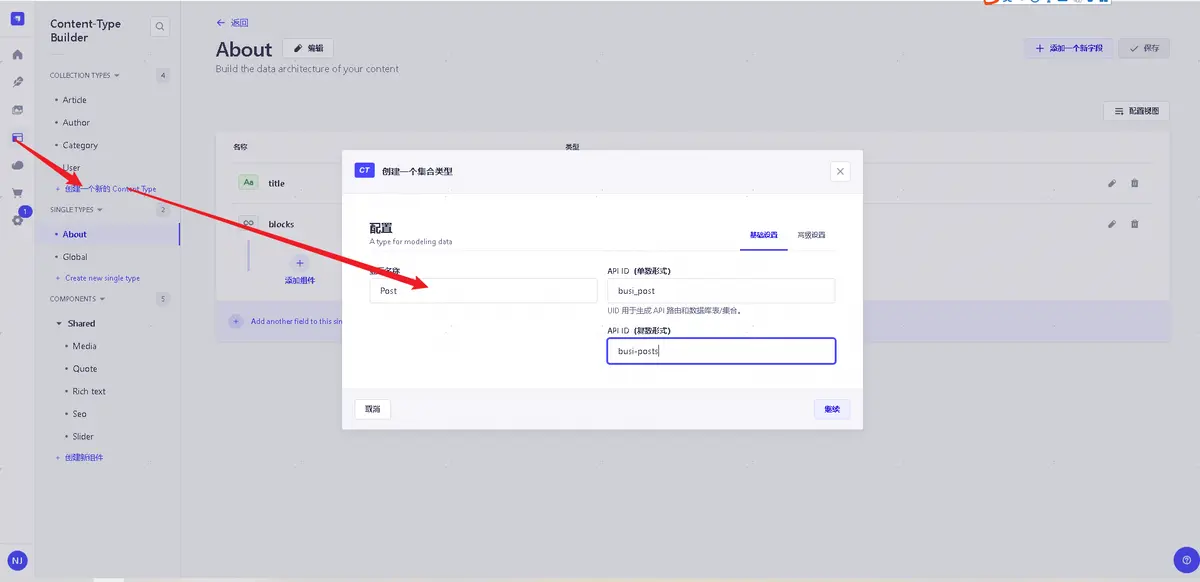Focus the singular API ID field busi_post
Image resolution: width=1200 pixels, height=582 pixels.
[721, 291]
